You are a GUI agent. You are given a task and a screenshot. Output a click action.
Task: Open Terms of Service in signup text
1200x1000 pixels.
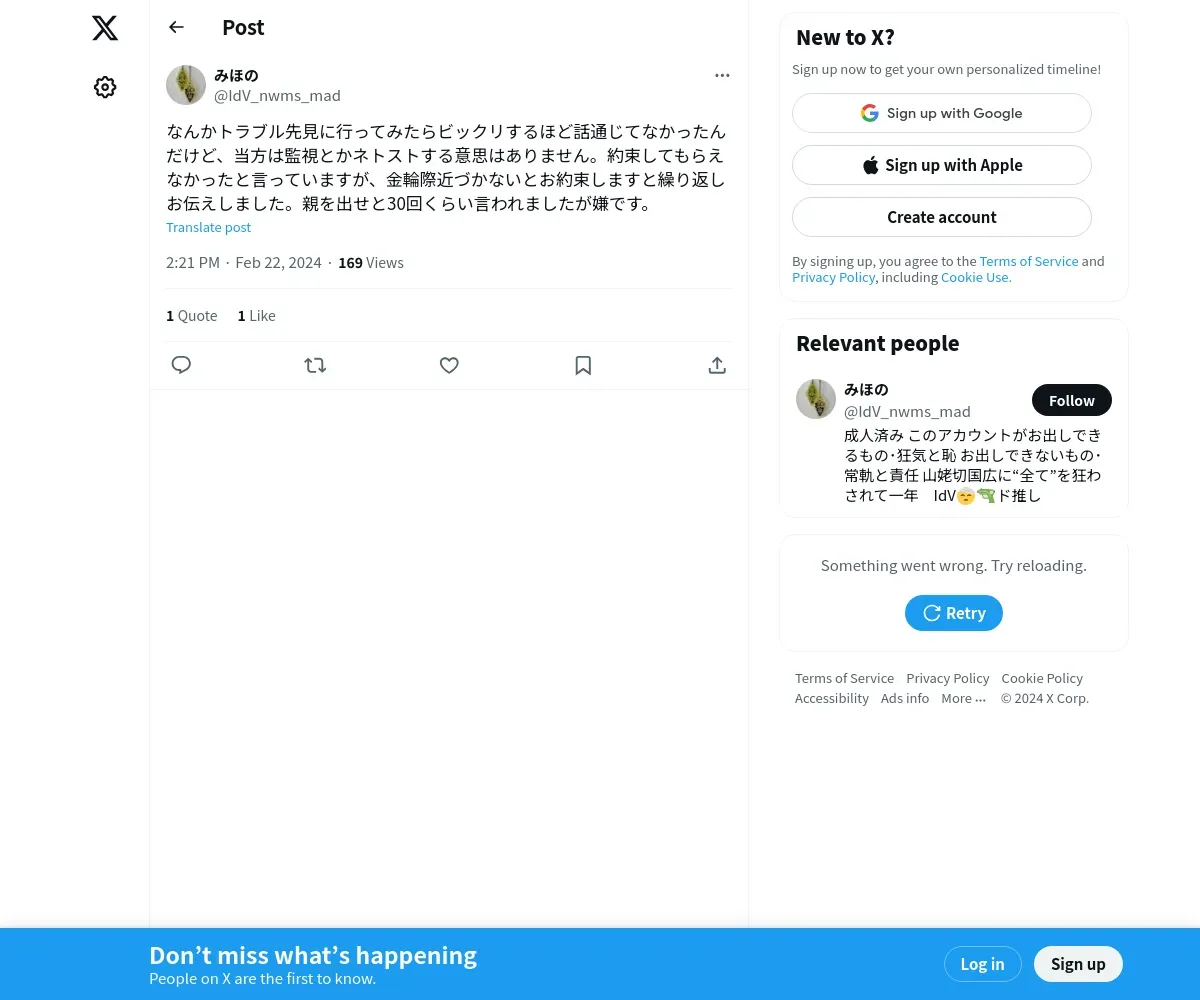1028,261
